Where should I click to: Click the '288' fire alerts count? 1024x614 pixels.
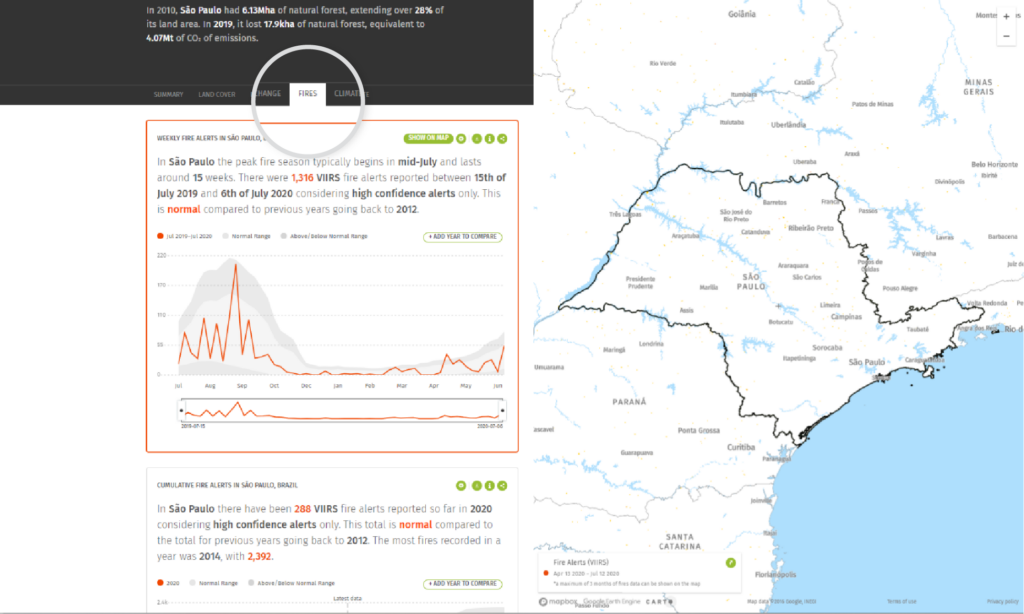click(x=302, y=509)
